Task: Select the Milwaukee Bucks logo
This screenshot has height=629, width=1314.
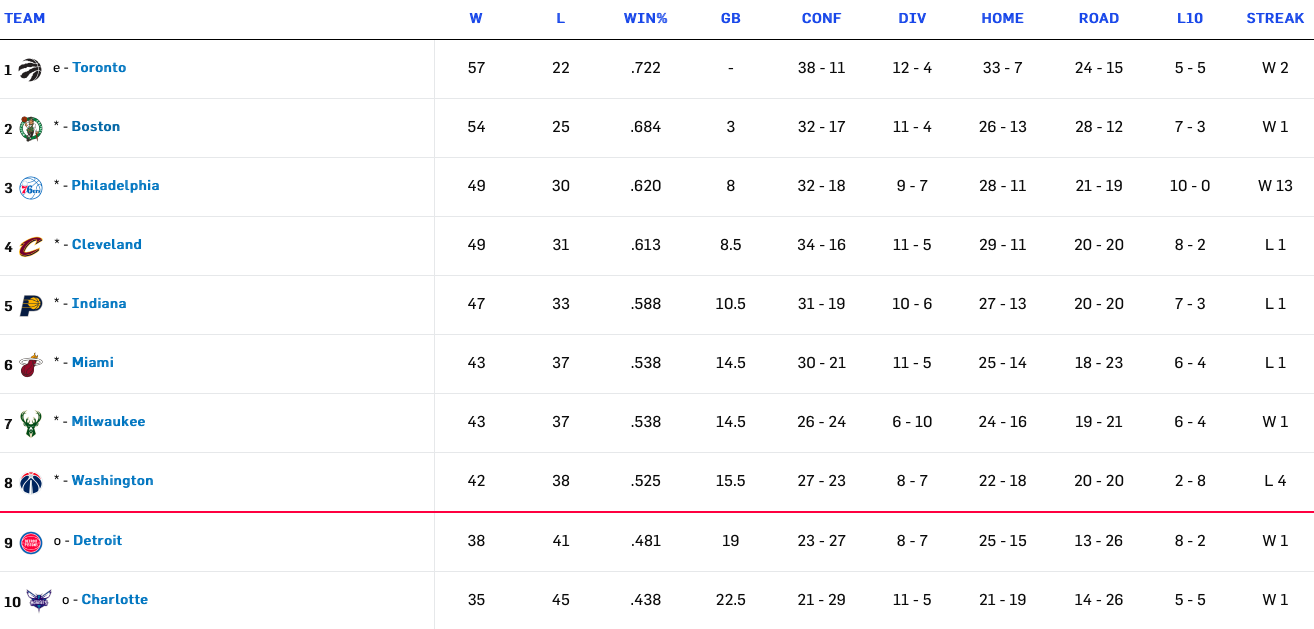Action: [30, 423]
